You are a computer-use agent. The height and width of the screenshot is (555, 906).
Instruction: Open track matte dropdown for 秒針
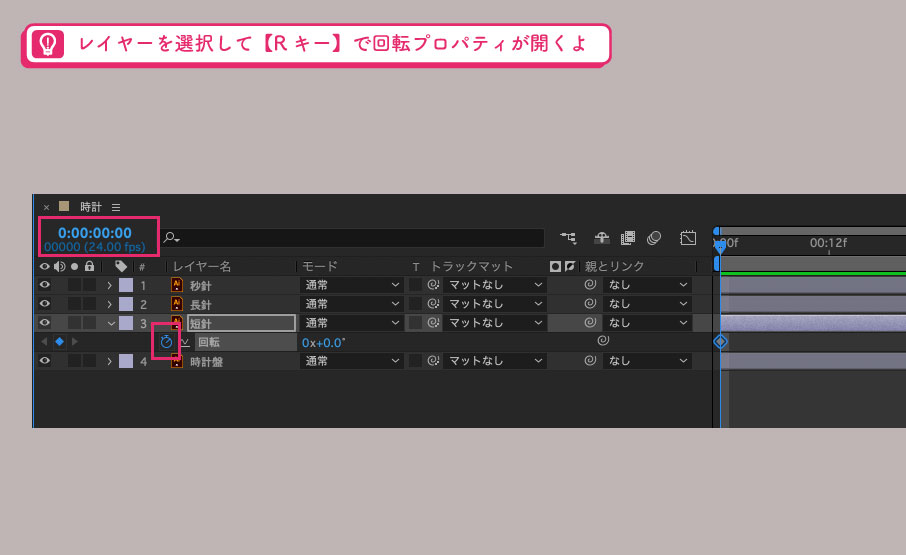pos(495,285)
